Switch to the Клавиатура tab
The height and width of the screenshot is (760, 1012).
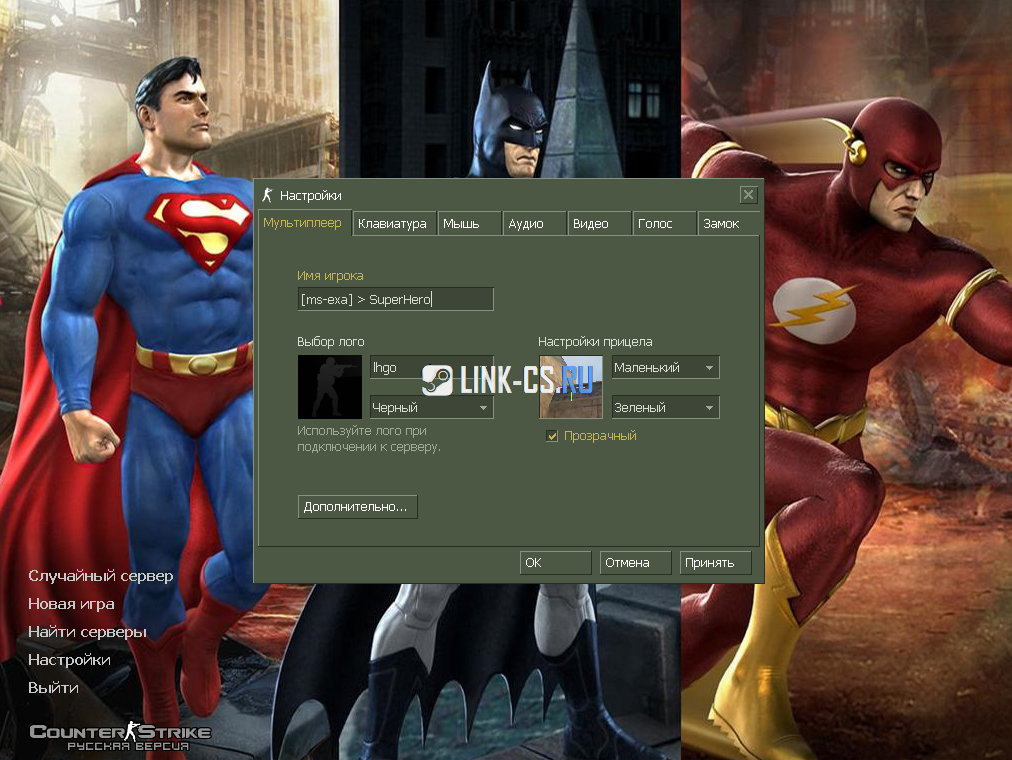click(392, 224)
